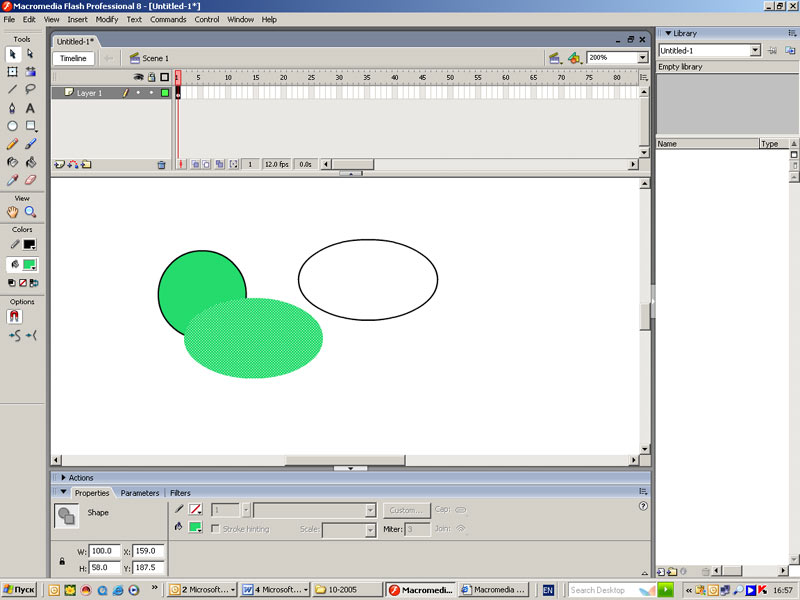
Task: Expand the Actions panel
Action: [64, 478]
